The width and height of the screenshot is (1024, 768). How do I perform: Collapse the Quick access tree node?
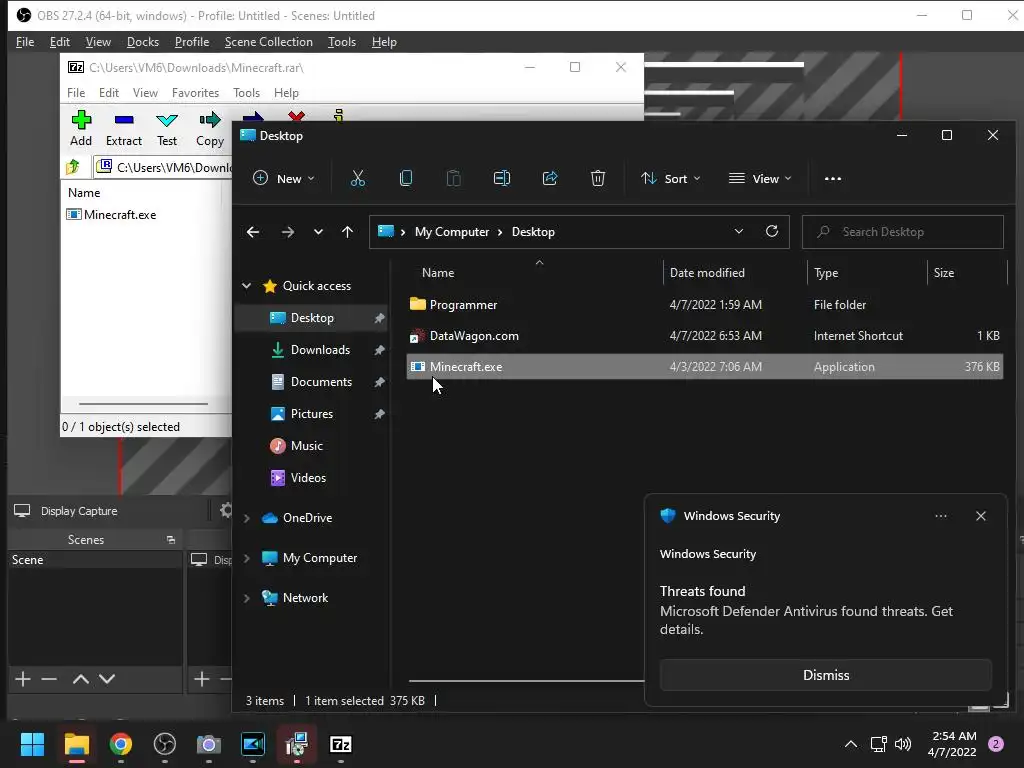click(247, 286)
